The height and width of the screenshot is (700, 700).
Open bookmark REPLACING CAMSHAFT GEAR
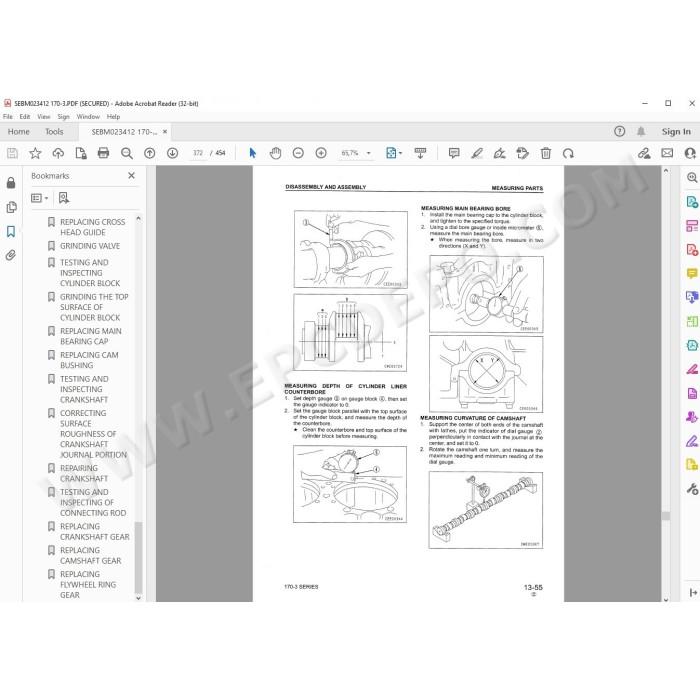pyautogui.click(x=91, y=555)
